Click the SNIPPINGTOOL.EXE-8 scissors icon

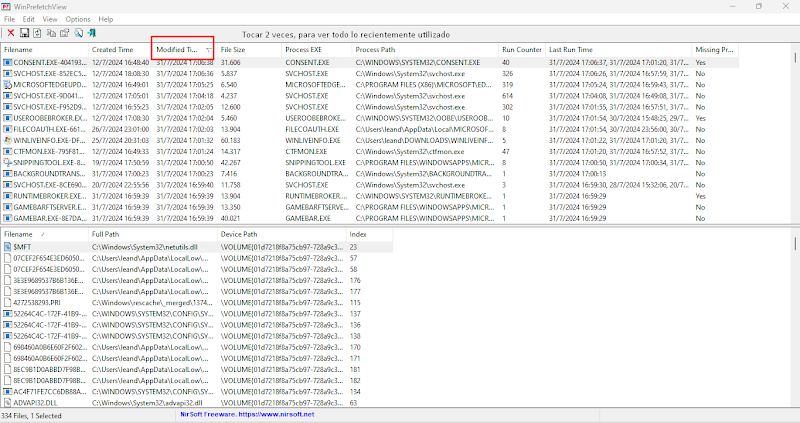[7, 163]
